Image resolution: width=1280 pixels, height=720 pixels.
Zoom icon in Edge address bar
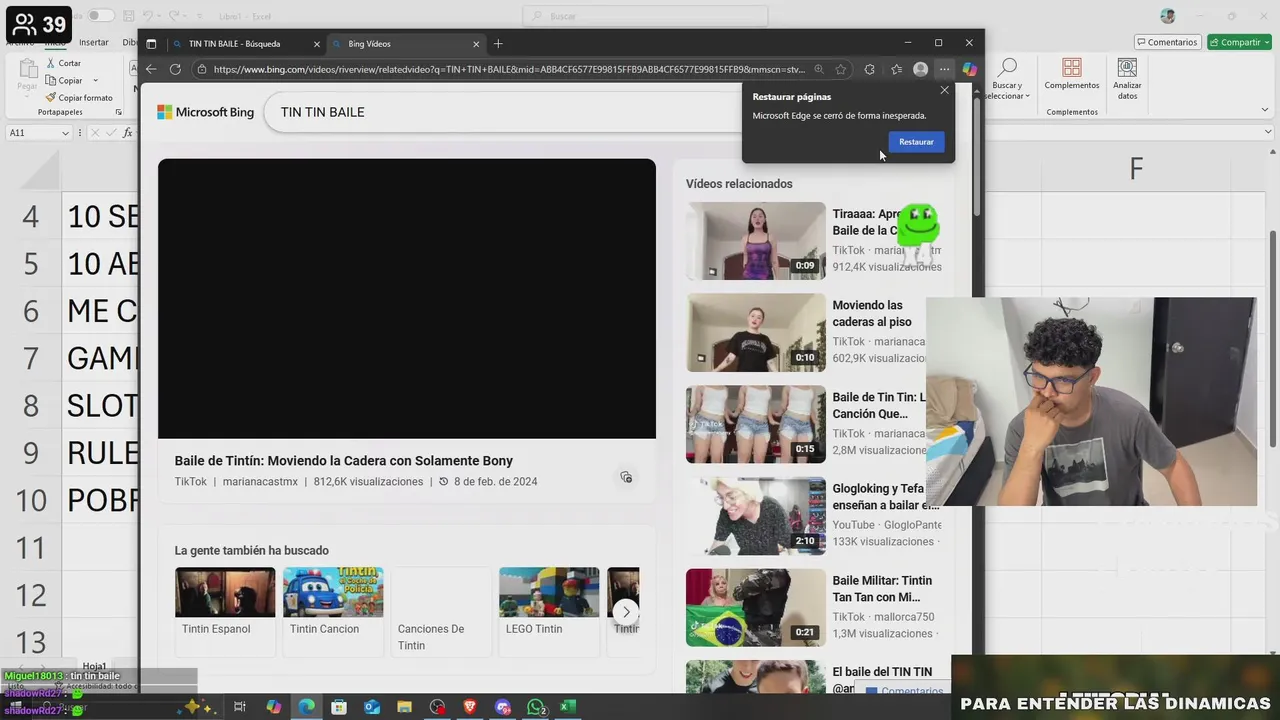pyautogui.click(x=819, y=70)
